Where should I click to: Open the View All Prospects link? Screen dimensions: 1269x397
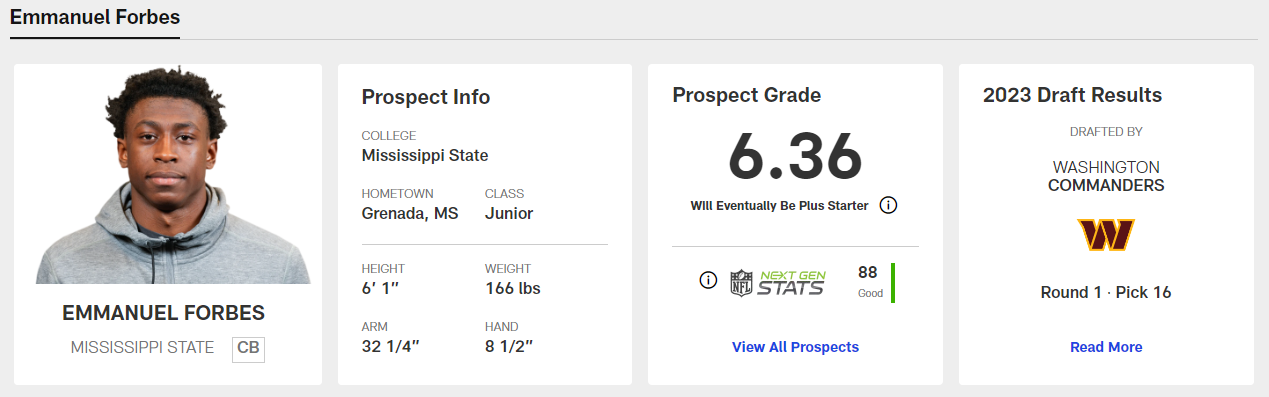pyautogui.click(x=795, y=347)
